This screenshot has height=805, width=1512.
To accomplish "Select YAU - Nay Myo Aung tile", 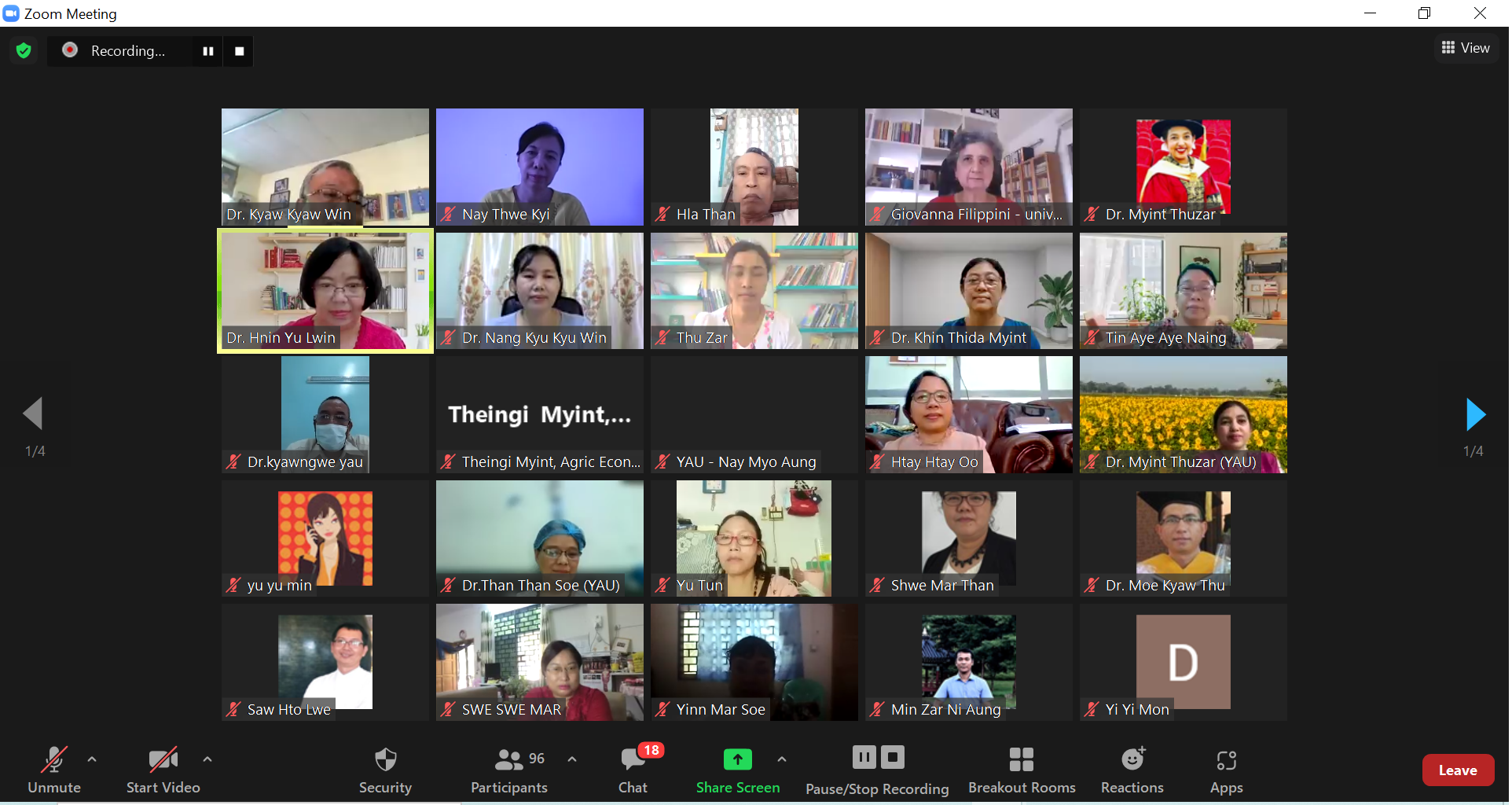I will (x=754, y=415).
